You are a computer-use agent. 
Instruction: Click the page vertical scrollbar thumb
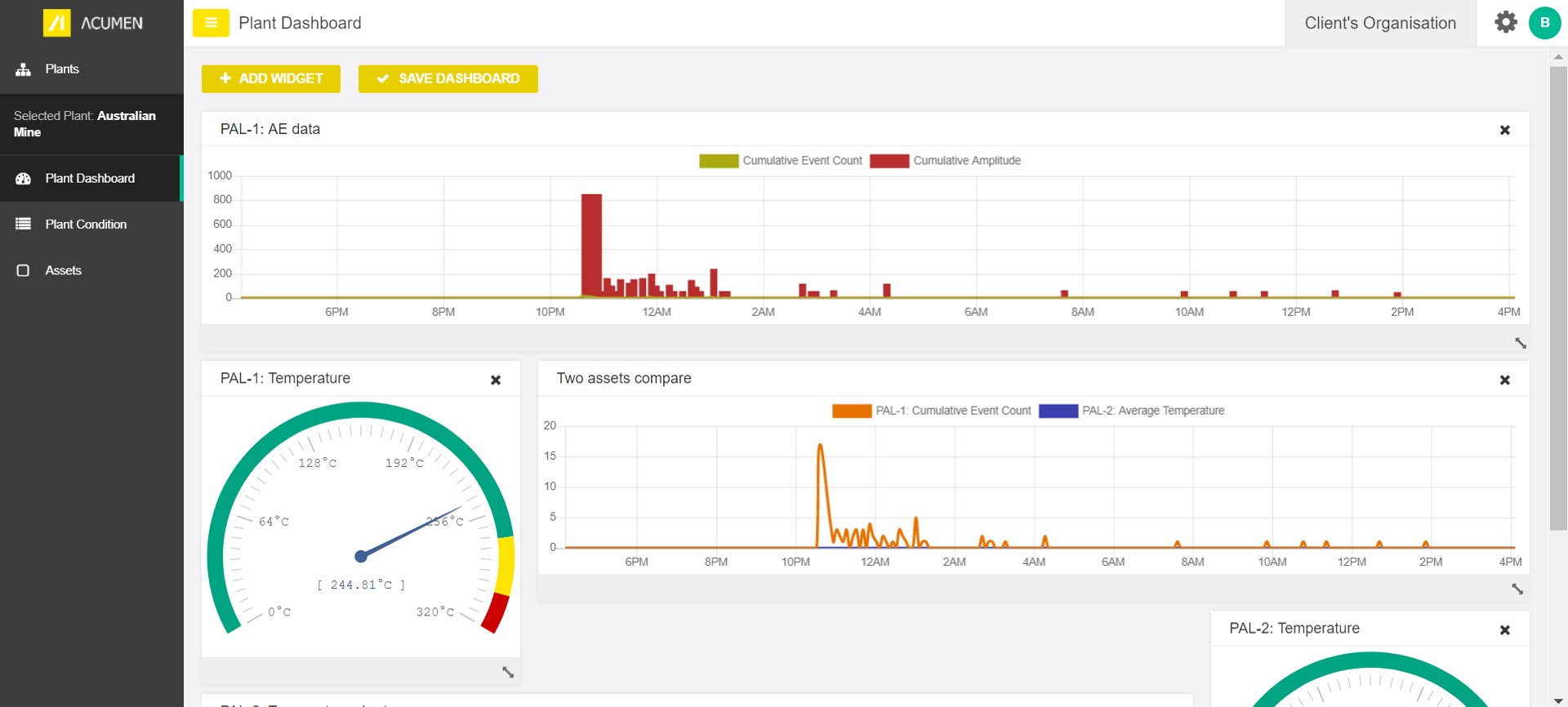point(1558,298)
